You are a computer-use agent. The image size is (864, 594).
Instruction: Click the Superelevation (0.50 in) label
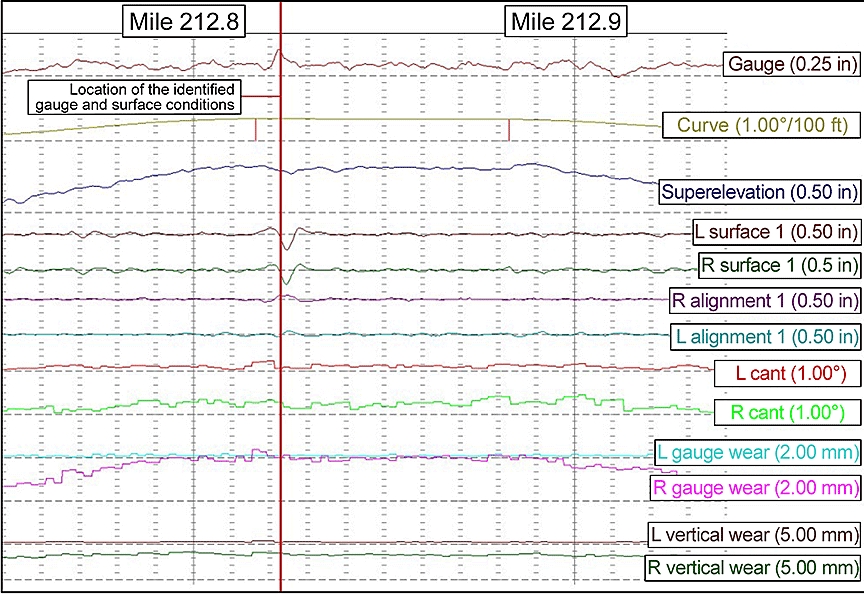(760, 190)
